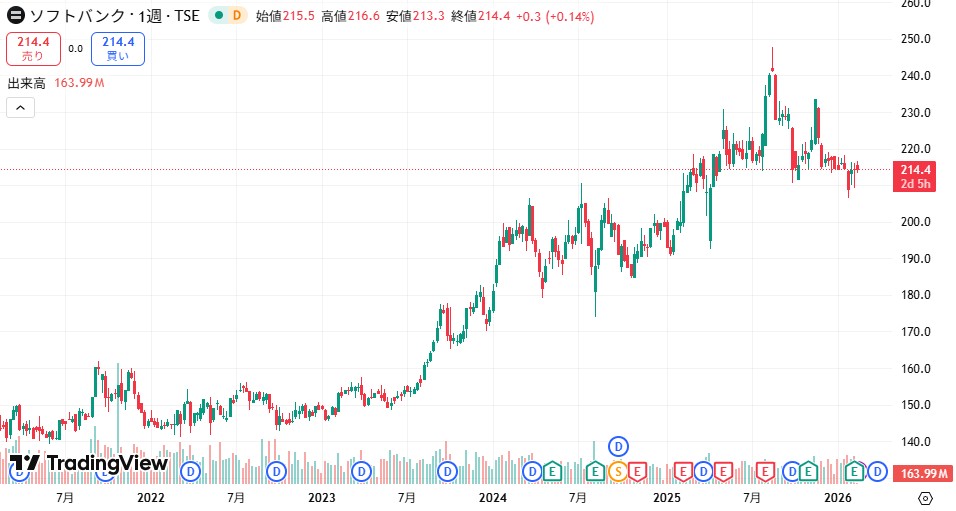Click the 始値215.5 open value
Screen dimensions: 956x511
(285, 16)
